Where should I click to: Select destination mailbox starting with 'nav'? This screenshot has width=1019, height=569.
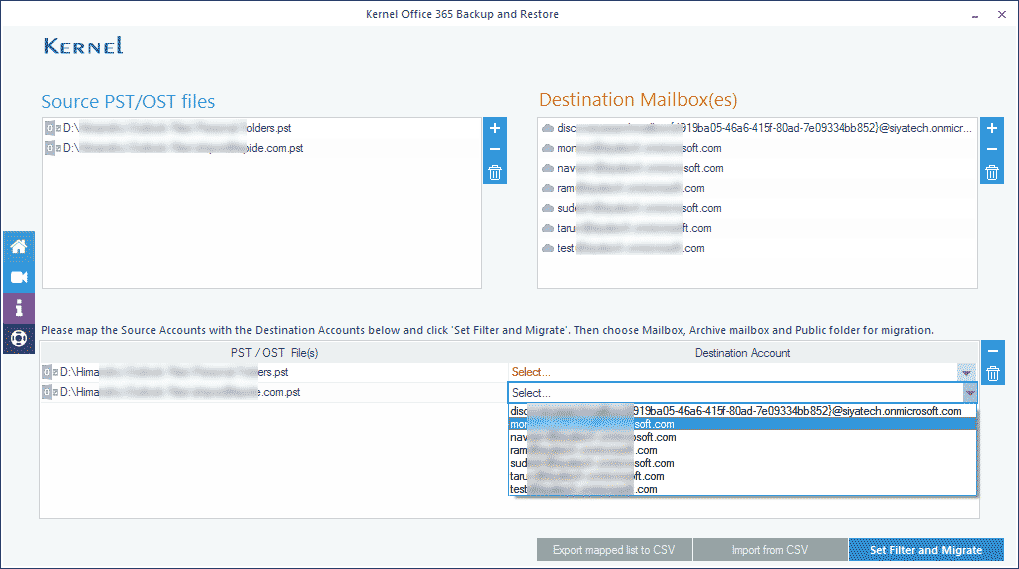click(x=632, y=168)
